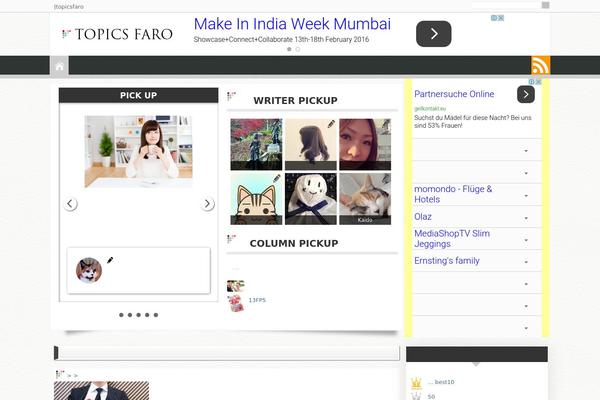
Task: Open the woman face writer thumbnail
Action: point(365,144)
